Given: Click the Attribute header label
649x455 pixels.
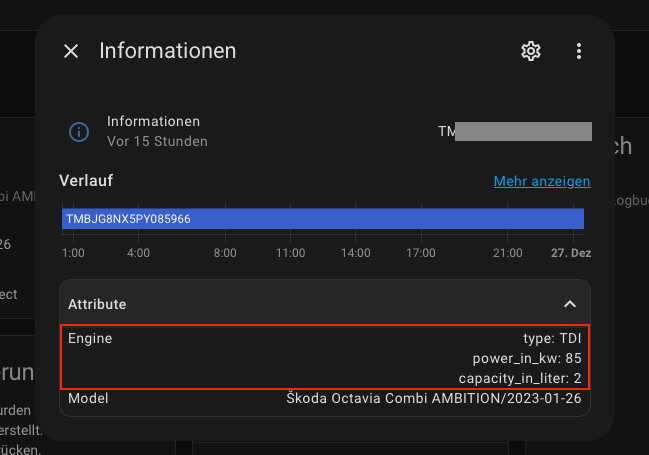Looking at the screenshot, I should tap(97, 304).
